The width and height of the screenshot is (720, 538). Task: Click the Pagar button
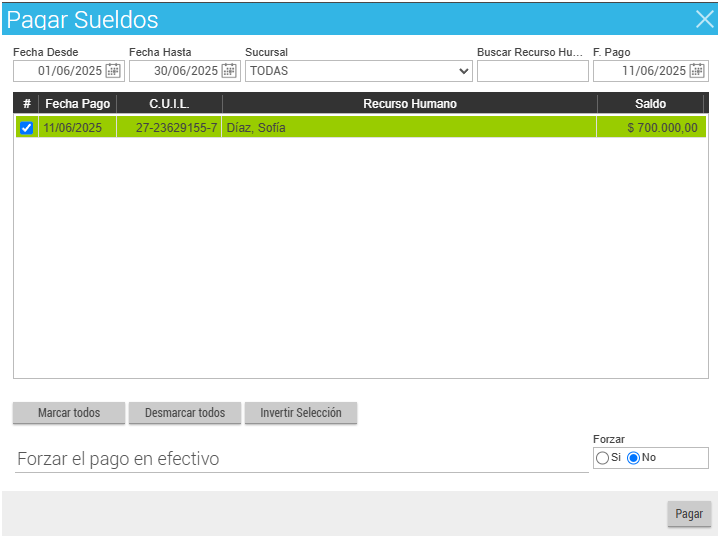(689, 514)
